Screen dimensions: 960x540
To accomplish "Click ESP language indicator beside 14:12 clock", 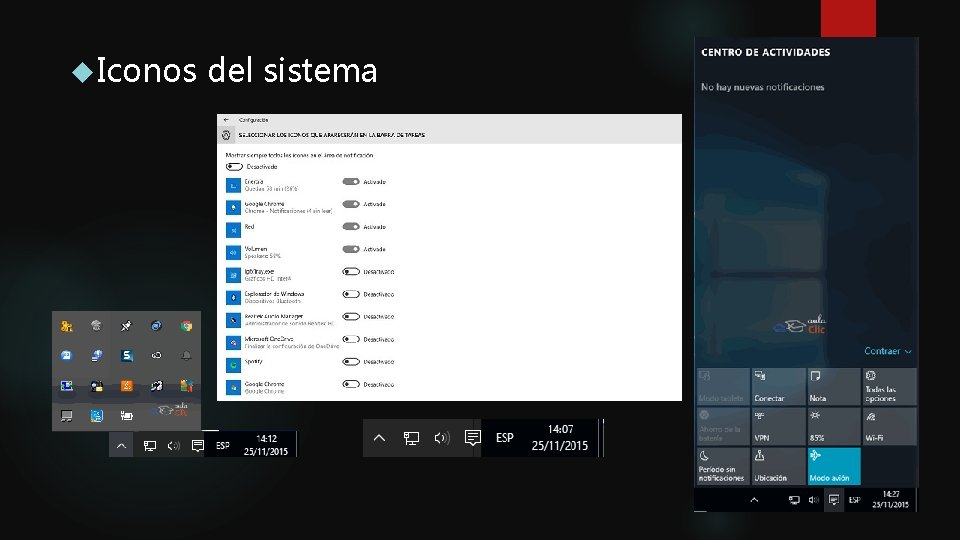I will pos(223,446).
